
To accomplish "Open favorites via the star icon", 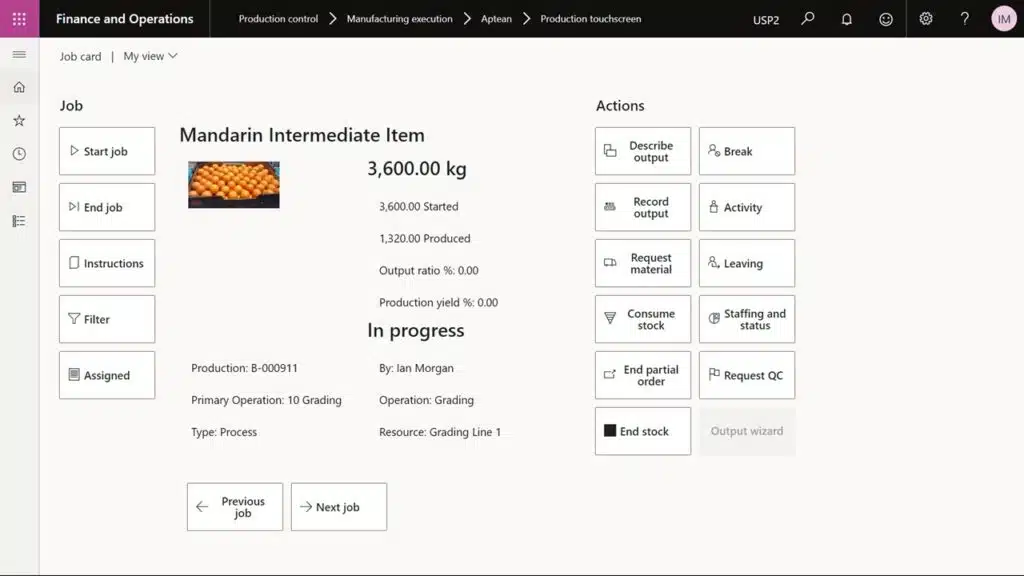I will click(x=18, y=120).
